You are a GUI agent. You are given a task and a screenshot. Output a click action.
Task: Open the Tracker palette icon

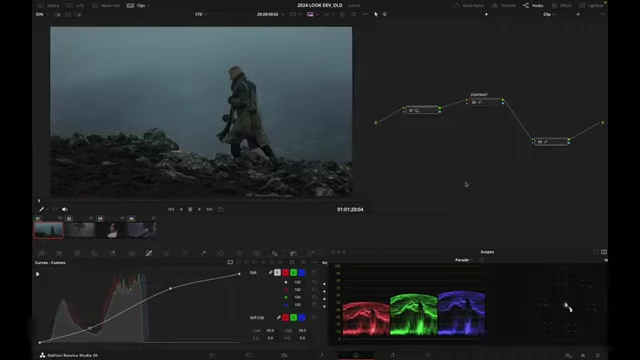point(240,253)
